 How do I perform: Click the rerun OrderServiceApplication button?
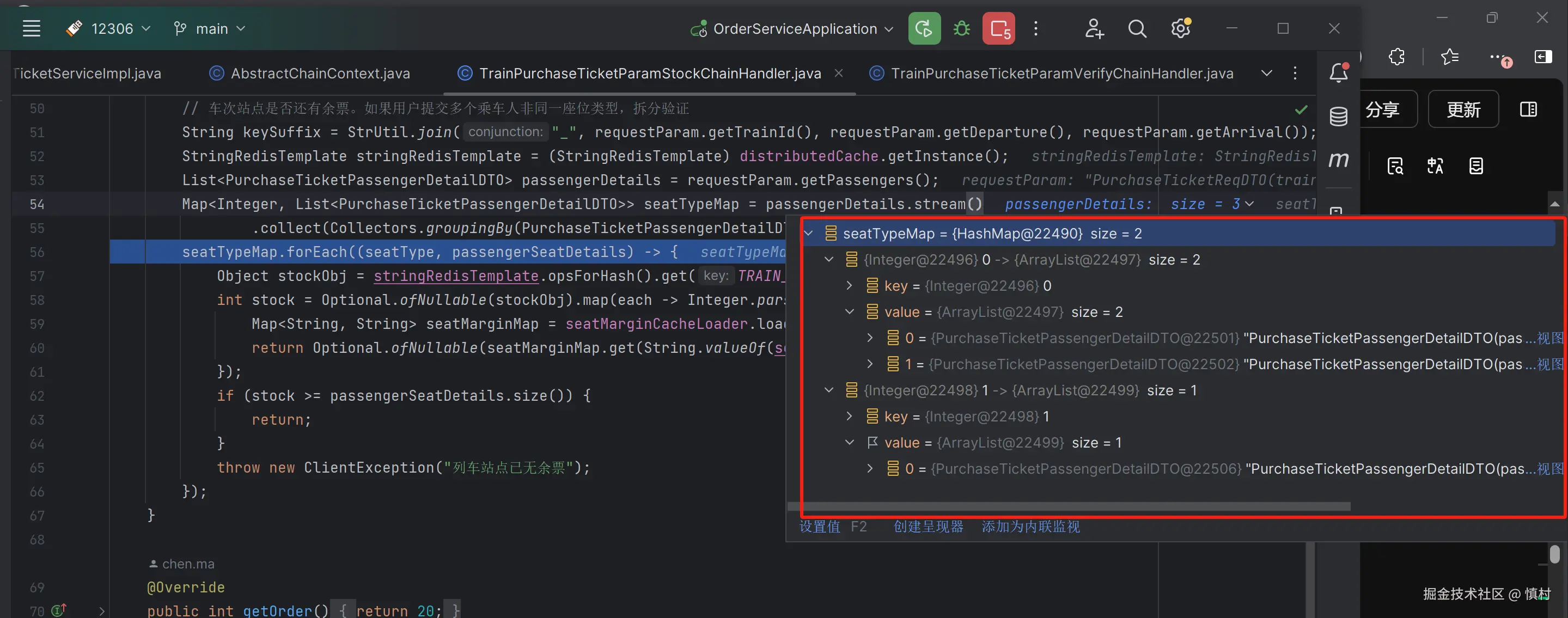tap(923, 29)
